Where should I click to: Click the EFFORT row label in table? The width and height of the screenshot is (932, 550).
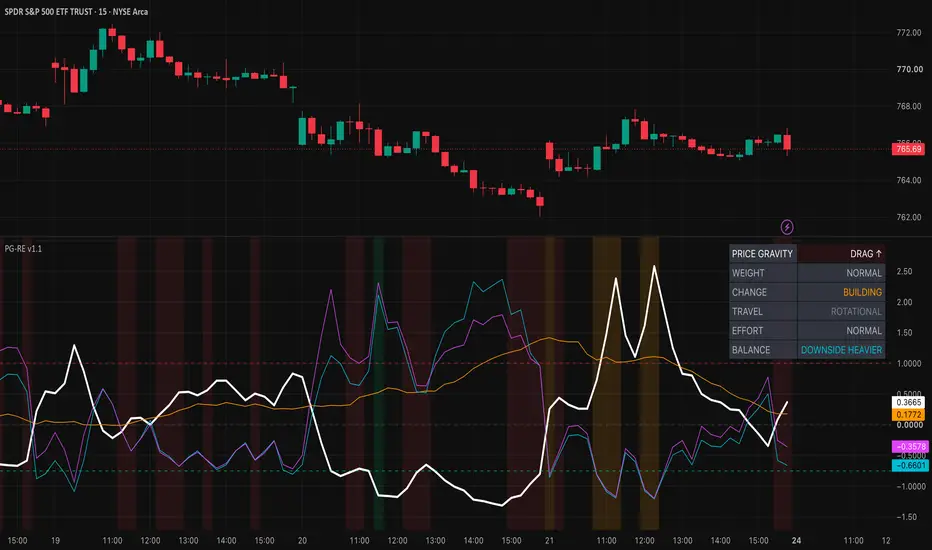coord(747,331)
